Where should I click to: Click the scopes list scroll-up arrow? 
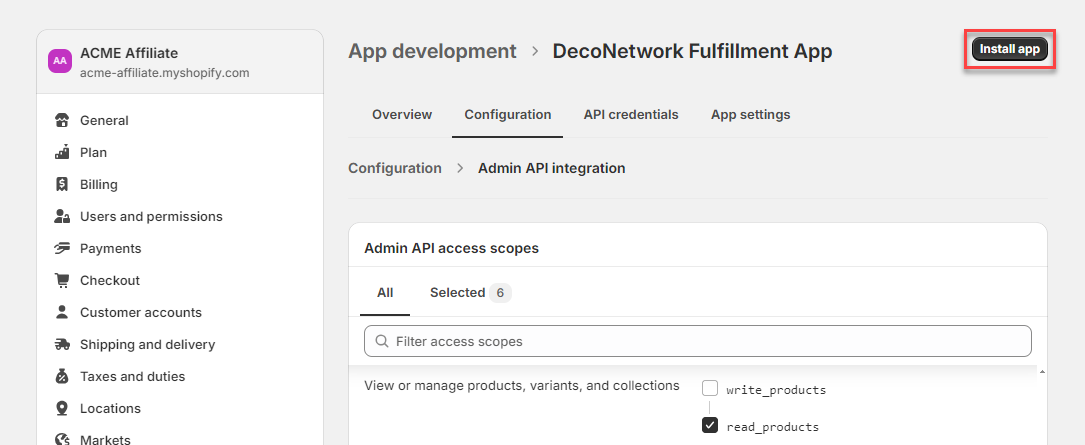pos(1041,372)
